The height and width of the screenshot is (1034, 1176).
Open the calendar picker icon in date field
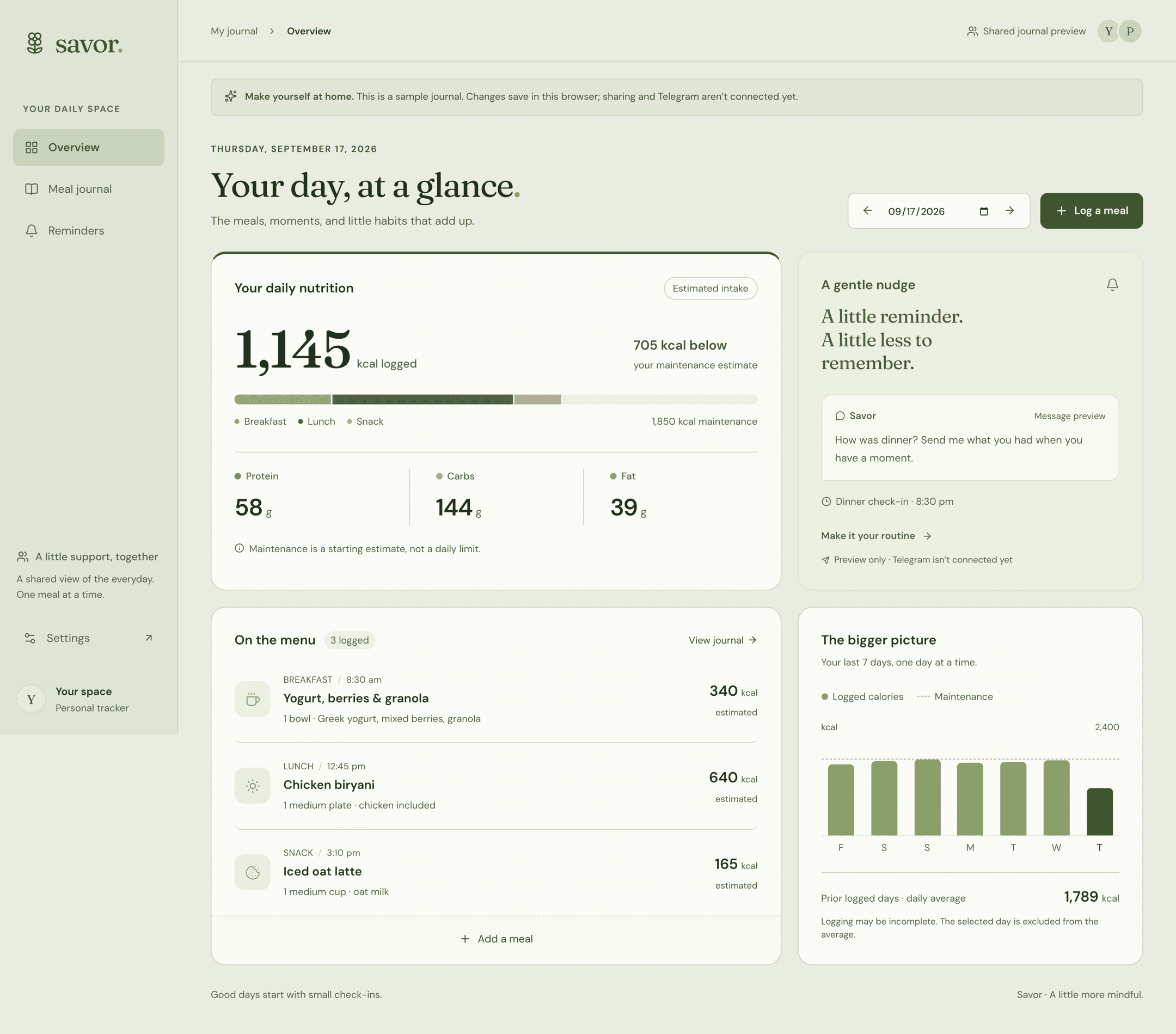pyautogui.click(x=984, y=211)
